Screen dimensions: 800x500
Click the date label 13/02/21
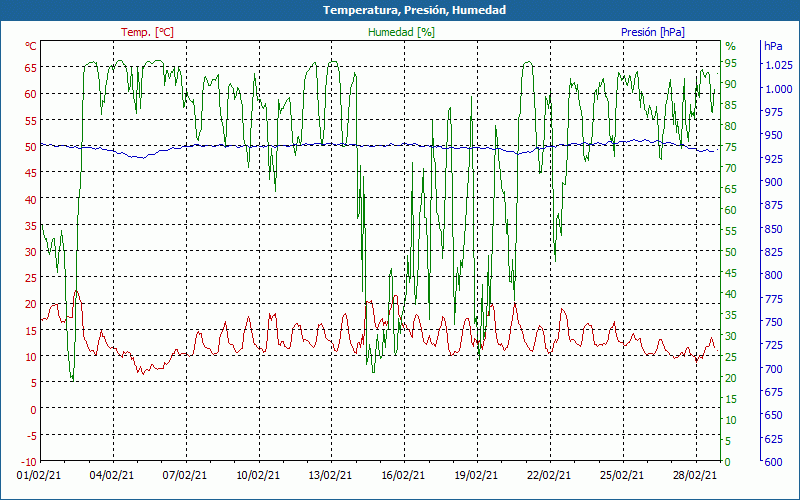330,475
